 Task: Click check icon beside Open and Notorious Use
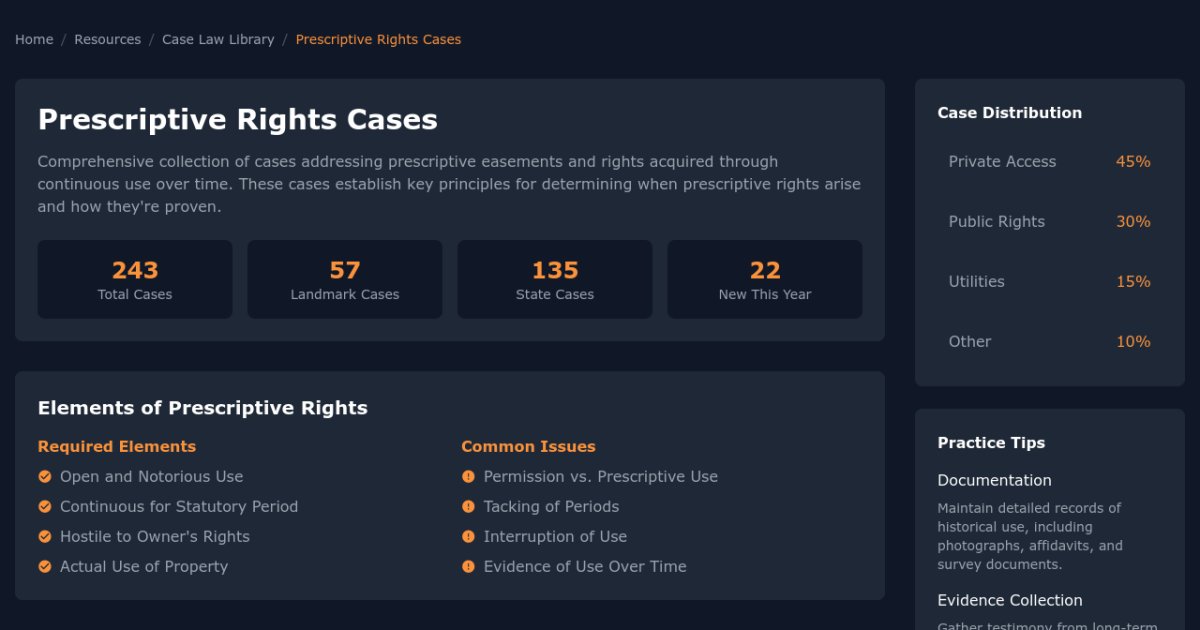45,477
